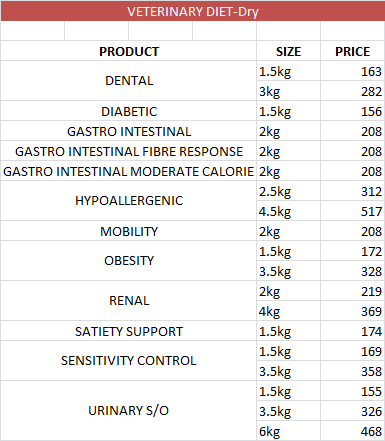Click the price cell showing 517
The height and width of the screenshot is (441, 385).
[352, 211]
